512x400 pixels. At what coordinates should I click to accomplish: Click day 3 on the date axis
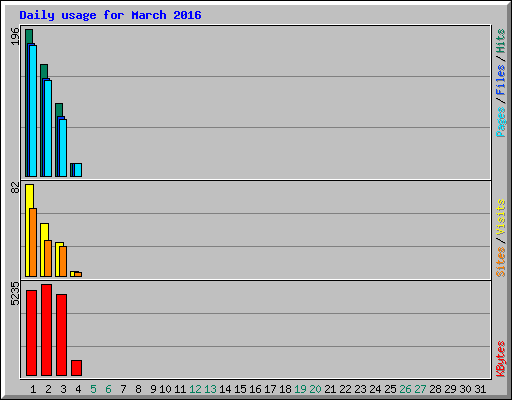[x=63, y=389]
